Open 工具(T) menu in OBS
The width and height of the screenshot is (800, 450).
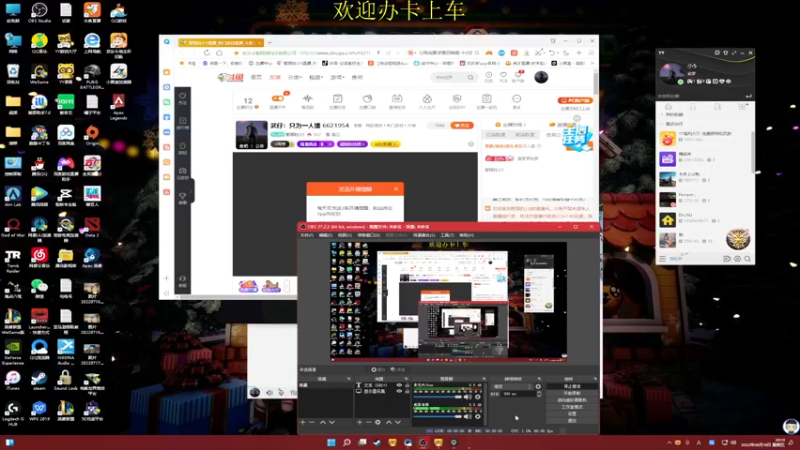447,235
